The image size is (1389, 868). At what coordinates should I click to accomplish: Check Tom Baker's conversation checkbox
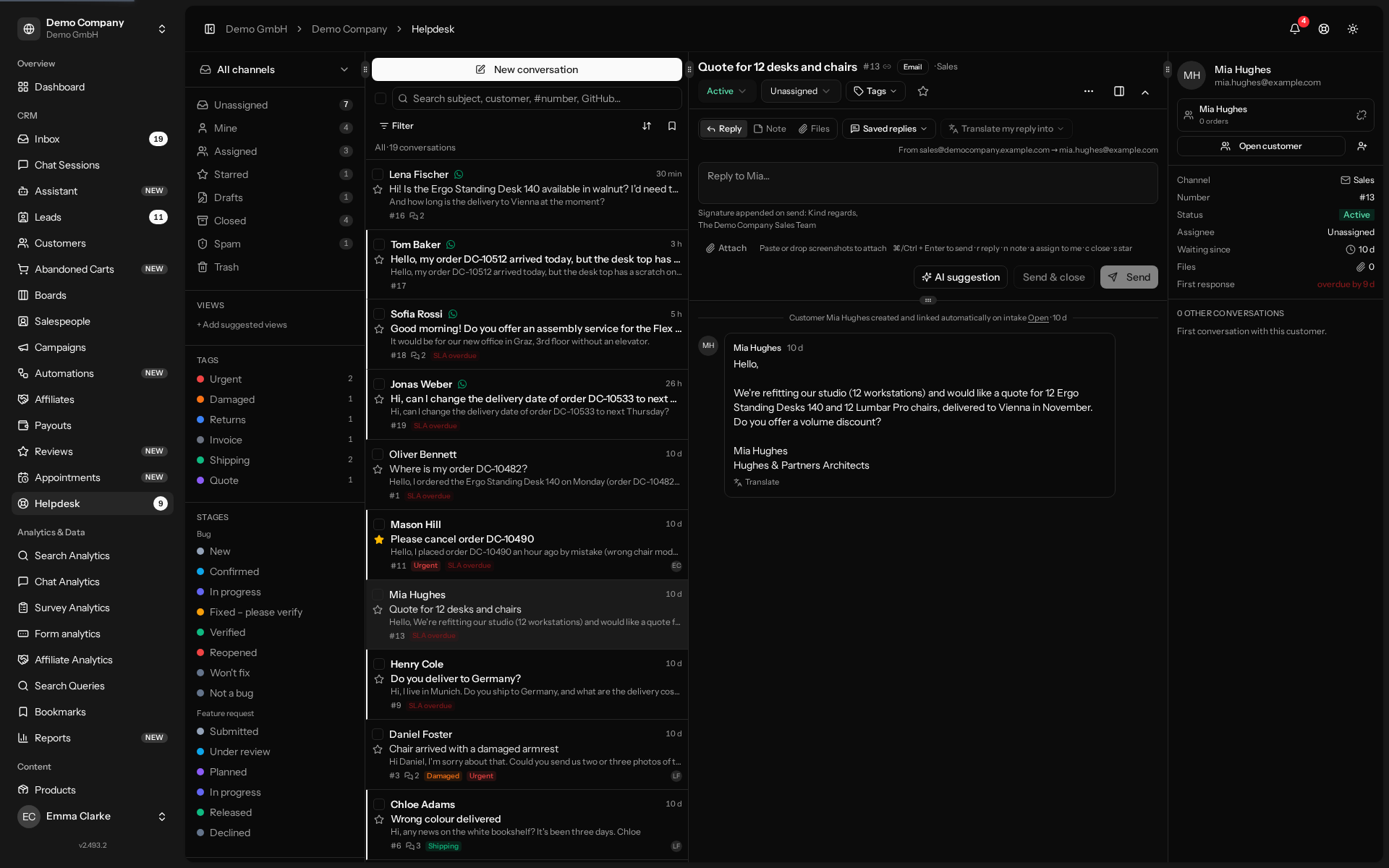[x=379, y=244]
